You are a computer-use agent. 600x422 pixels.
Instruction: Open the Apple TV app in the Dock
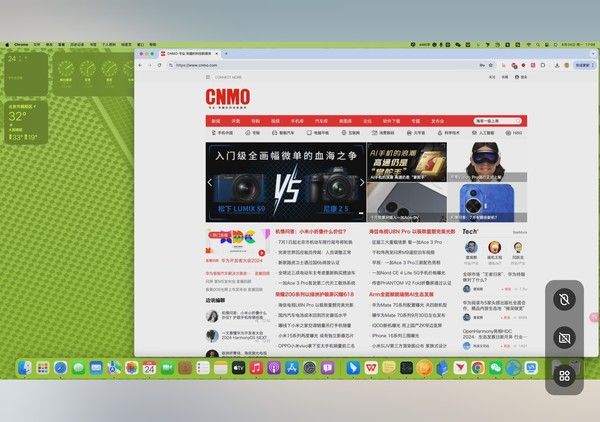[x=238, y=368]
